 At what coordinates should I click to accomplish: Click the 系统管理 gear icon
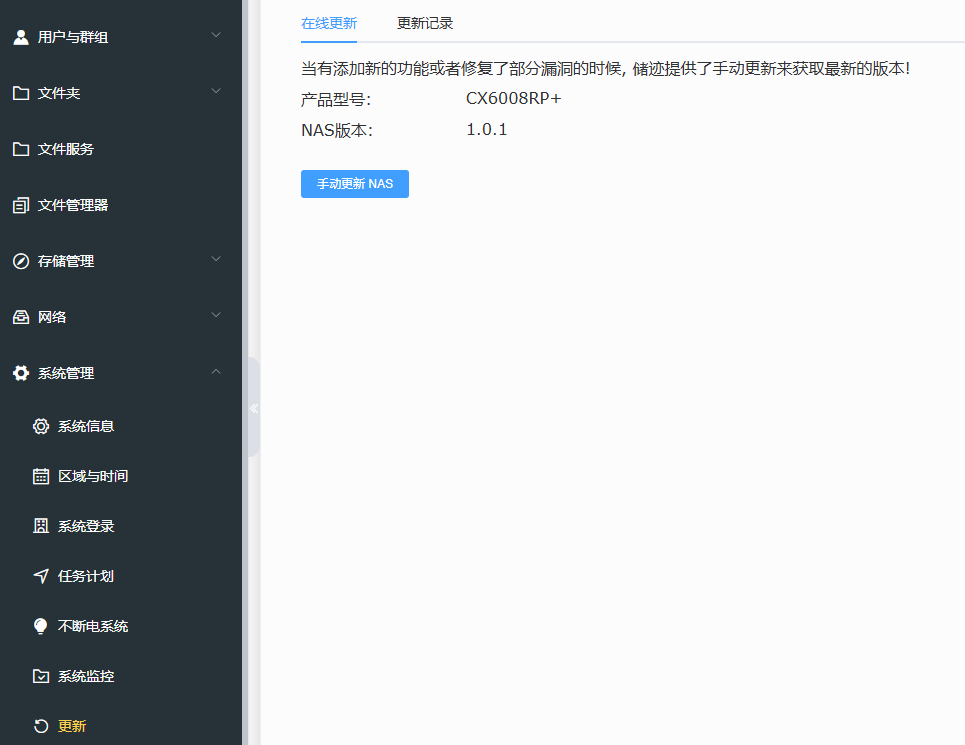[x=19, y=372]
